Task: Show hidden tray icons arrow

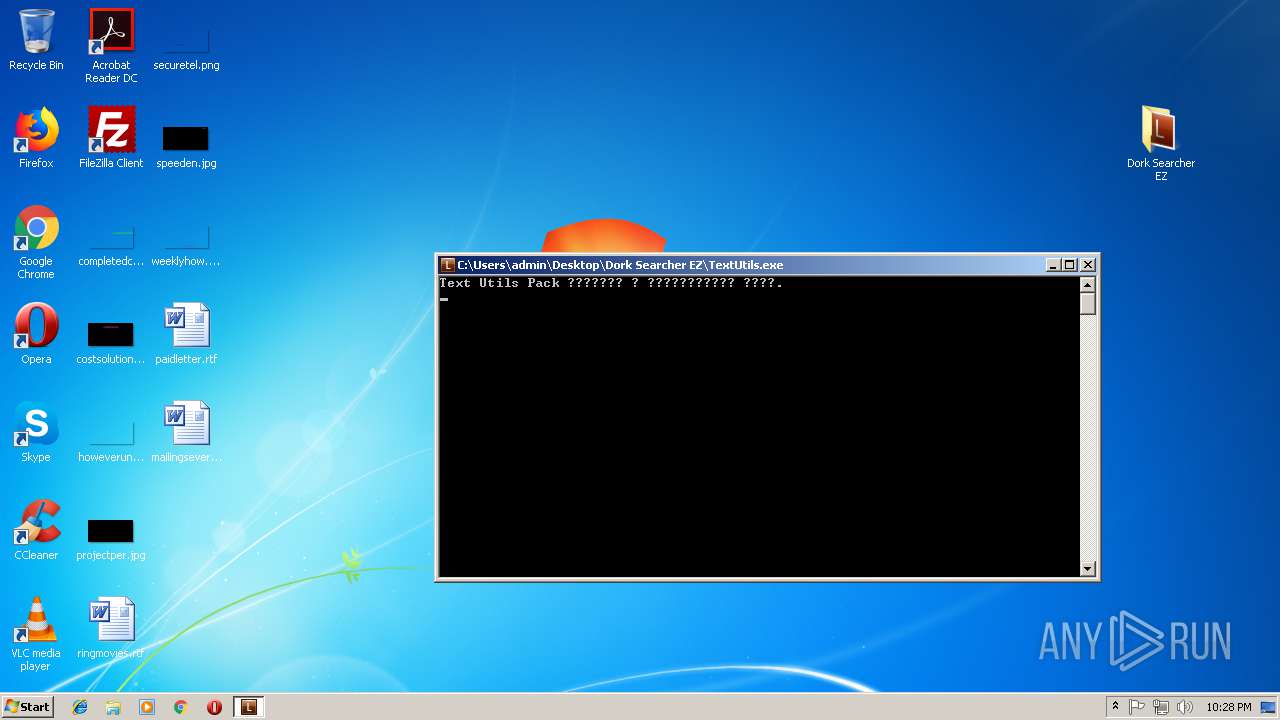Action: (x=1116, y=707)
